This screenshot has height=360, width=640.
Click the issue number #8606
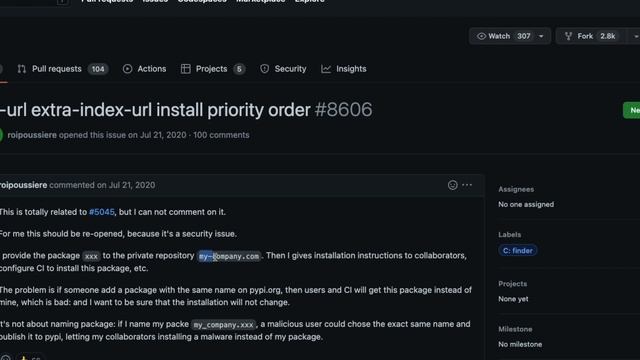(343, 110)
